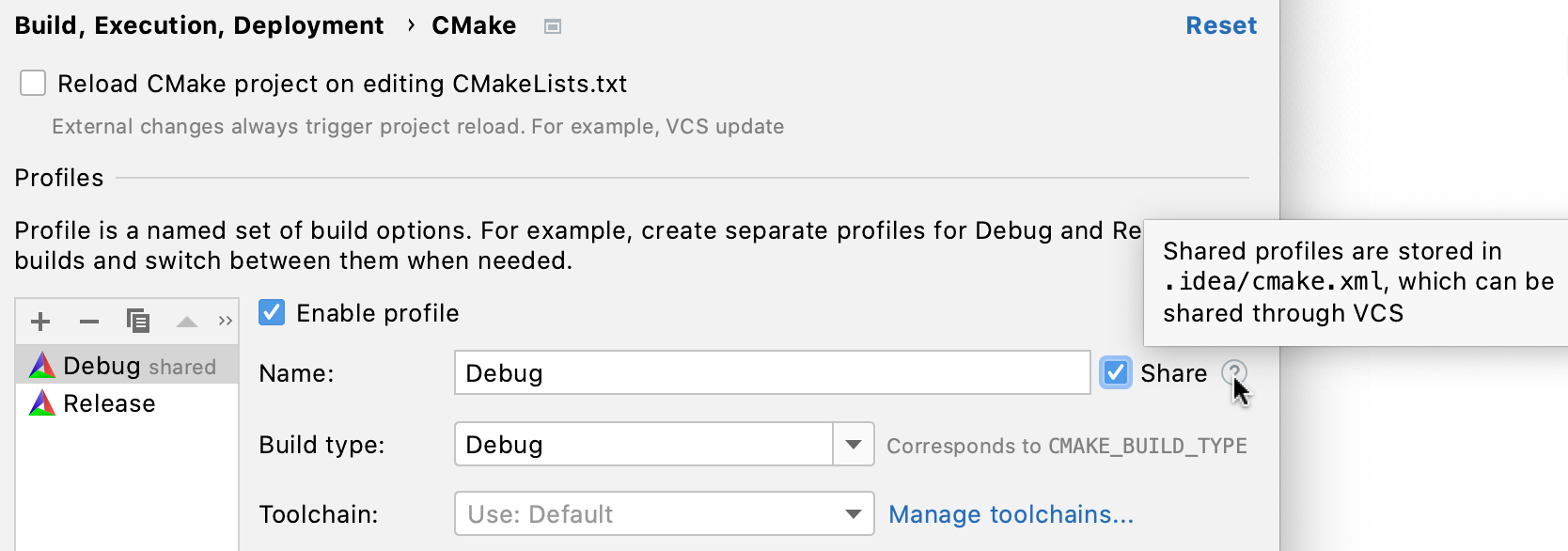This screenshot has width=1568, height=551.
Task: Open the Toolchain dropdown
Action: [x=854, y=513]
